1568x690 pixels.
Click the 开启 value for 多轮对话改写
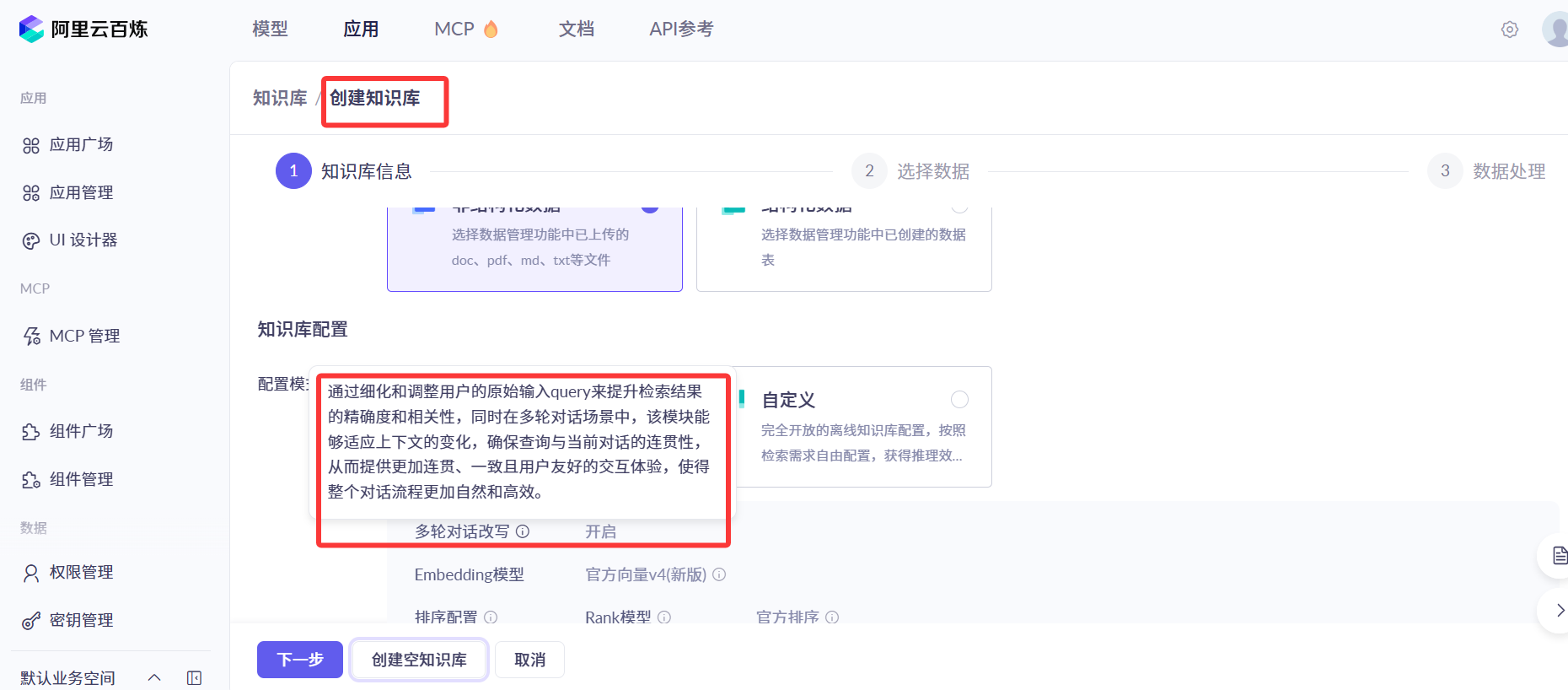click(600, 531)
